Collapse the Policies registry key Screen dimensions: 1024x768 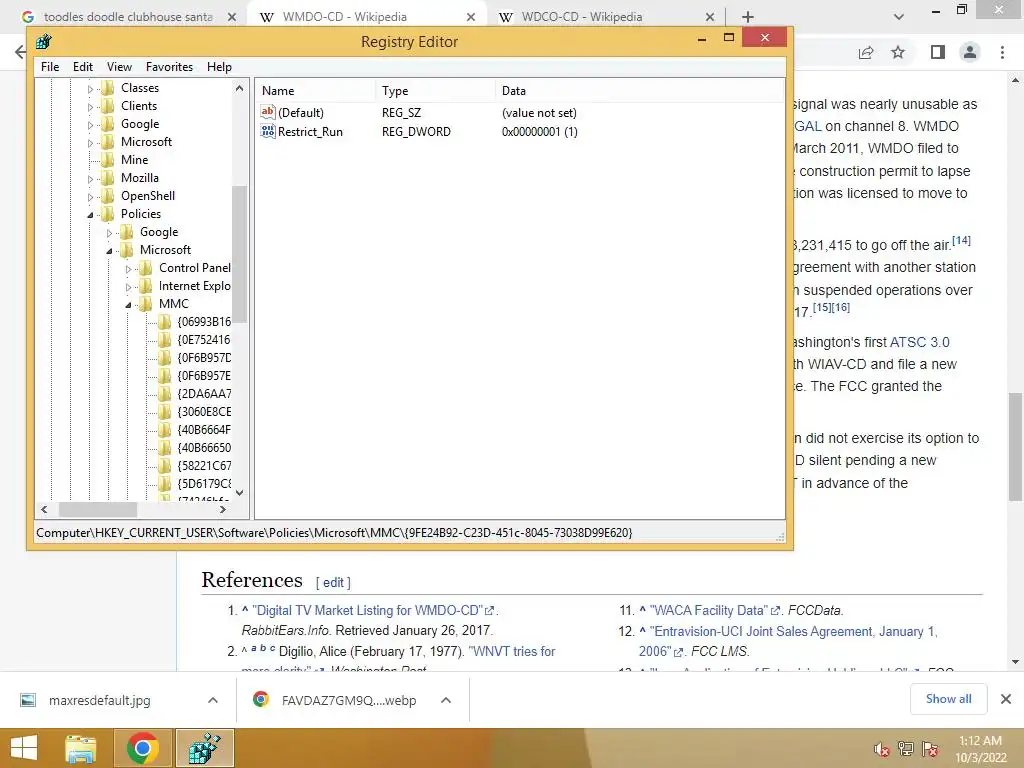click(90, 214)
